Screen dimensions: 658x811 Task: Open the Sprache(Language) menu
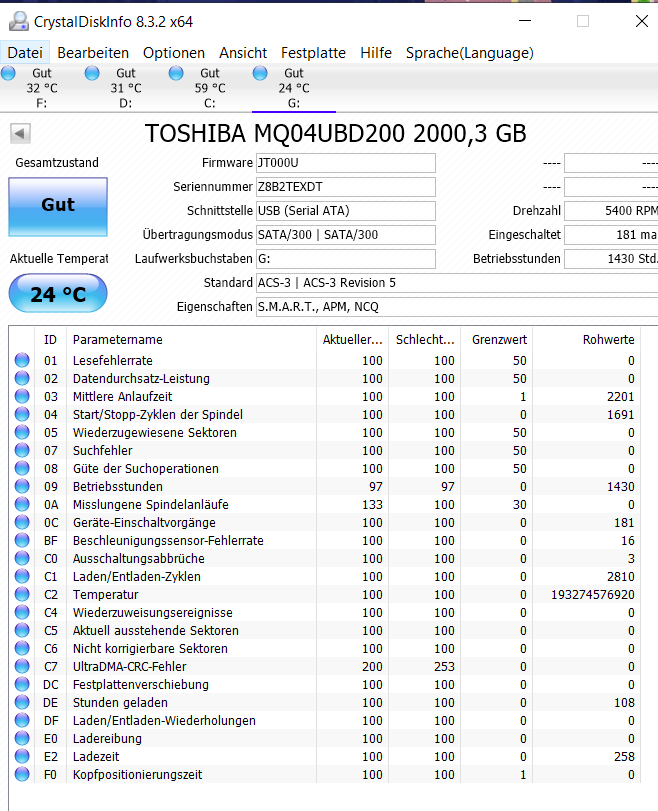(x=469, y=53)
